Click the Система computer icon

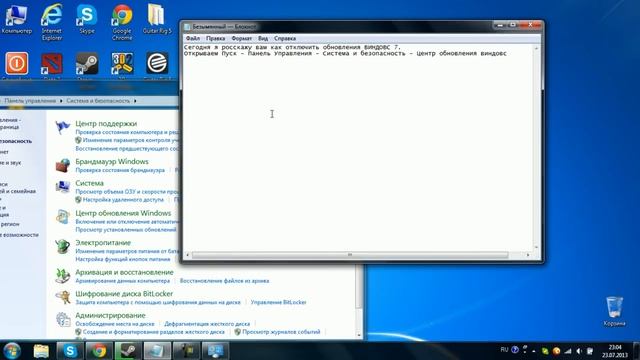pyautogui.click(x=62, y=187)
